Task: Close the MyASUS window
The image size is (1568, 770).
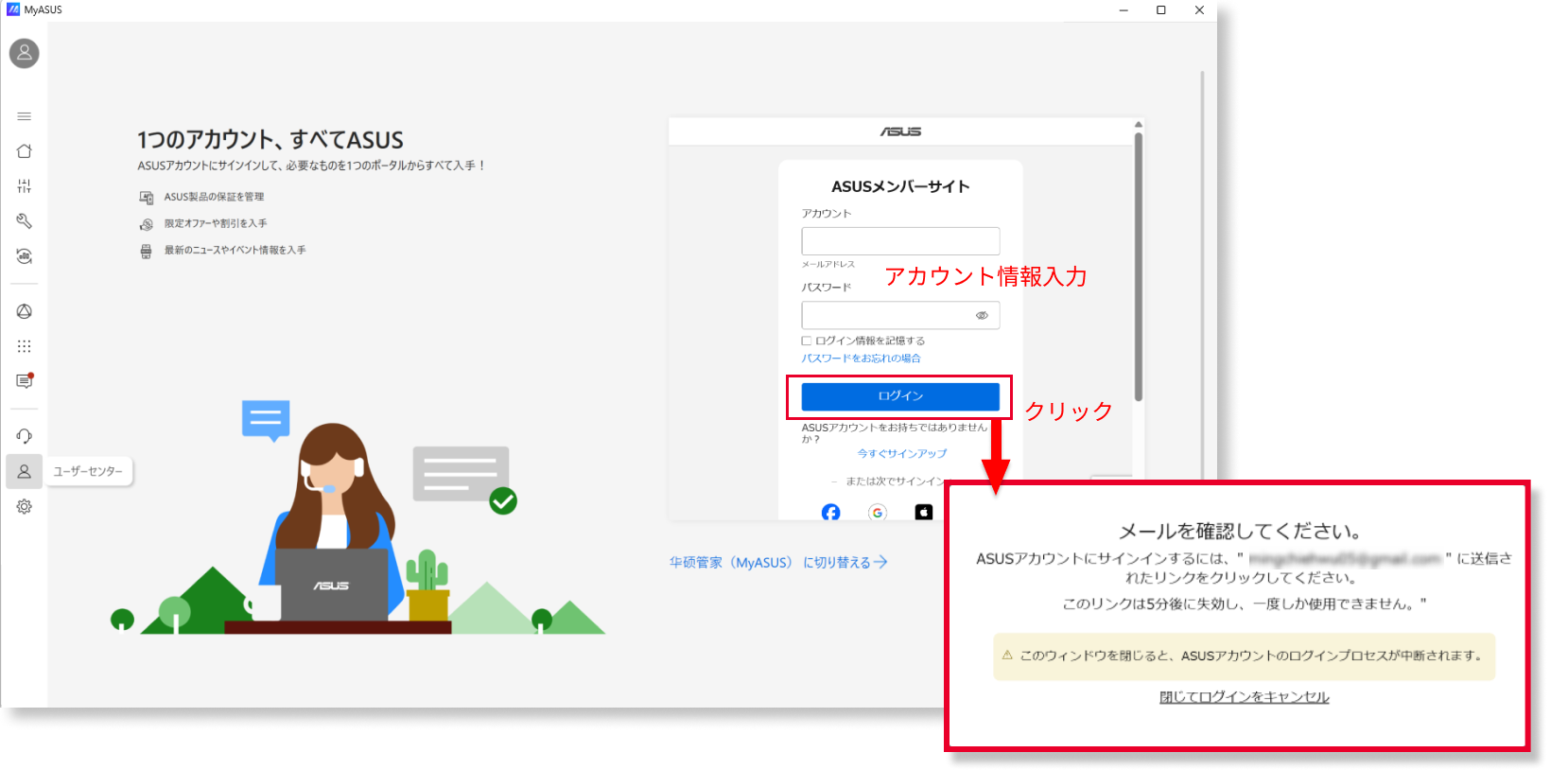Action: (1199, 10)
